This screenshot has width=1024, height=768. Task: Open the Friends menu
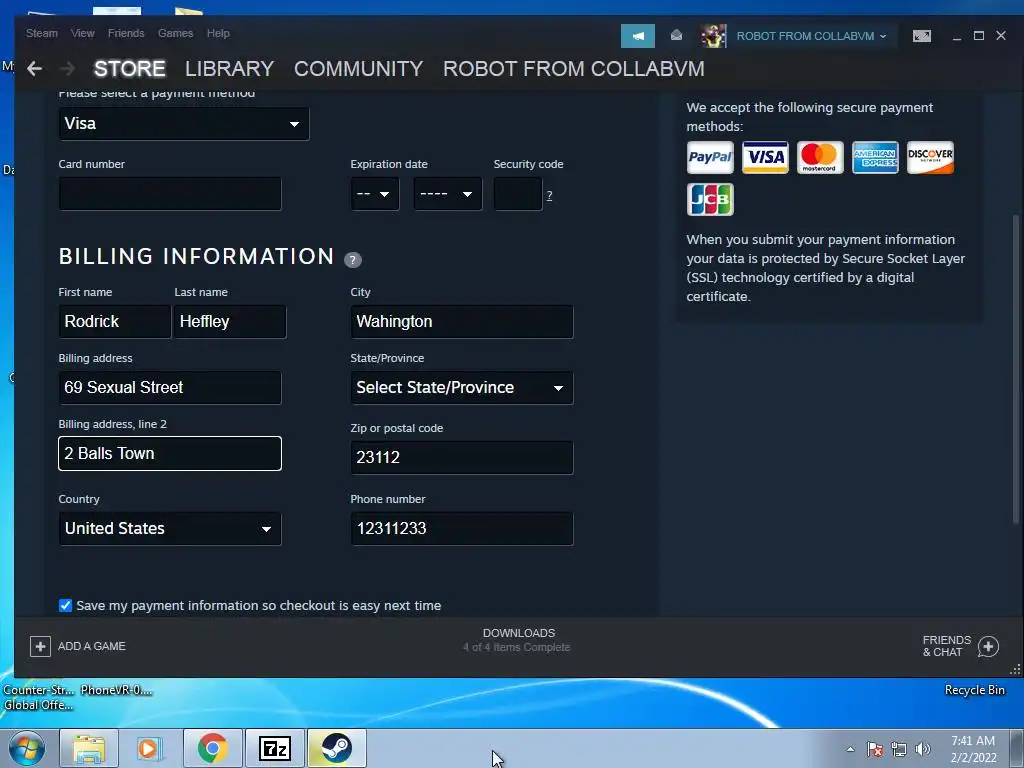pos(126,33)
